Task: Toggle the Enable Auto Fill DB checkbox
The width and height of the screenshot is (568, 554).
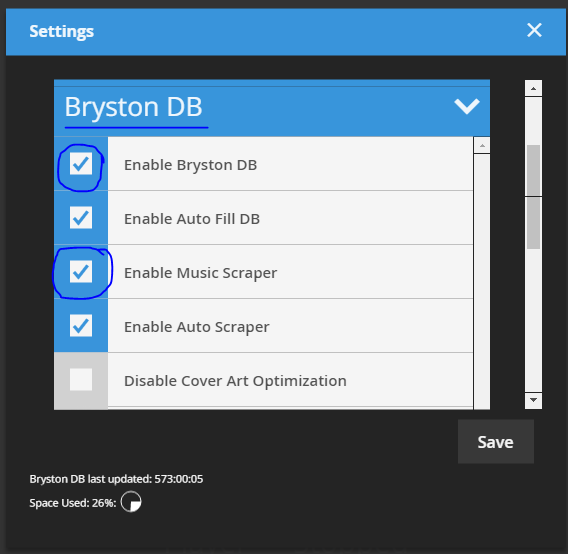Action: pos(81,218)
